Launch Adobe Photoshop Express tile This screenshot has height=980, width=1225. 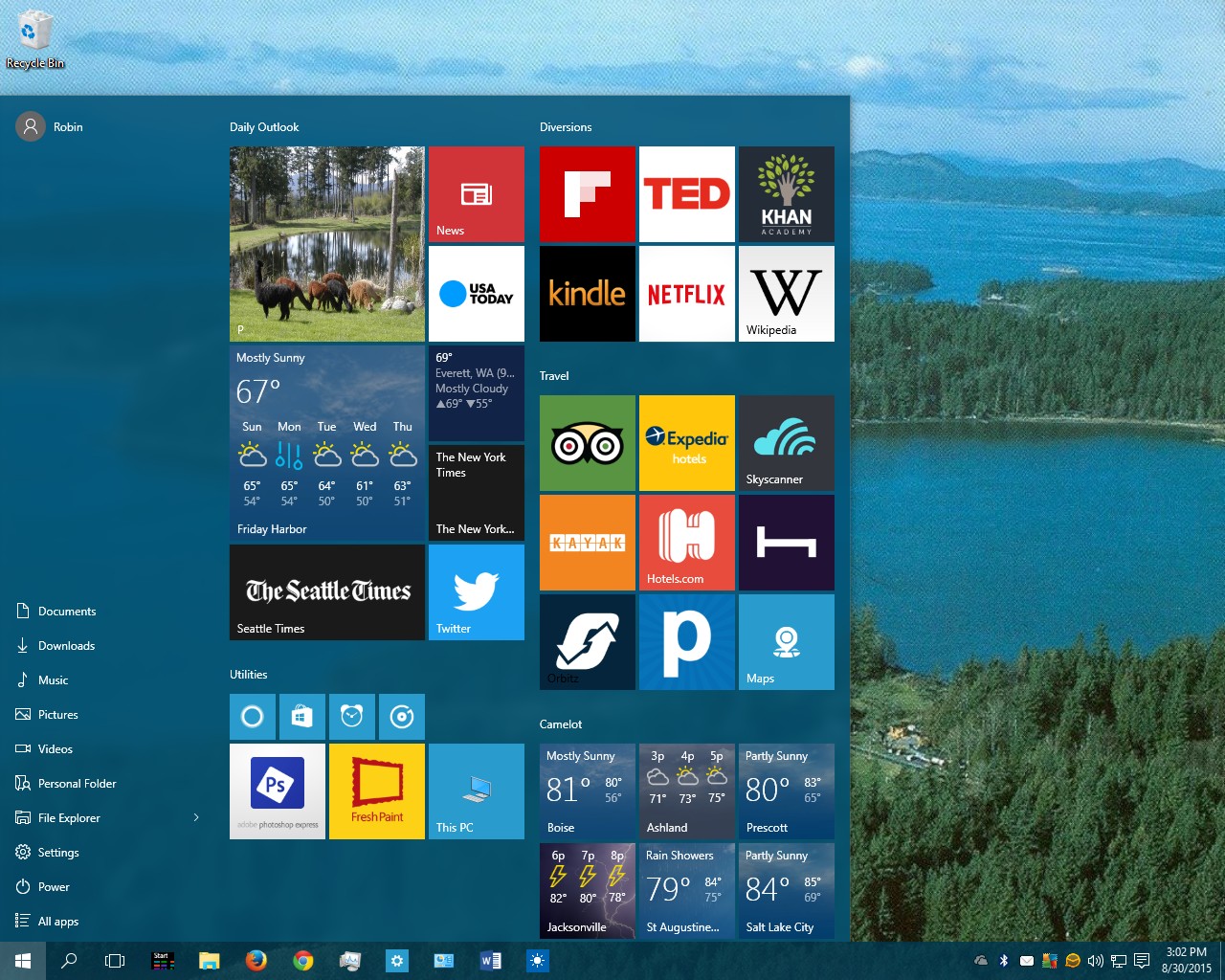(x=278, y=791)
